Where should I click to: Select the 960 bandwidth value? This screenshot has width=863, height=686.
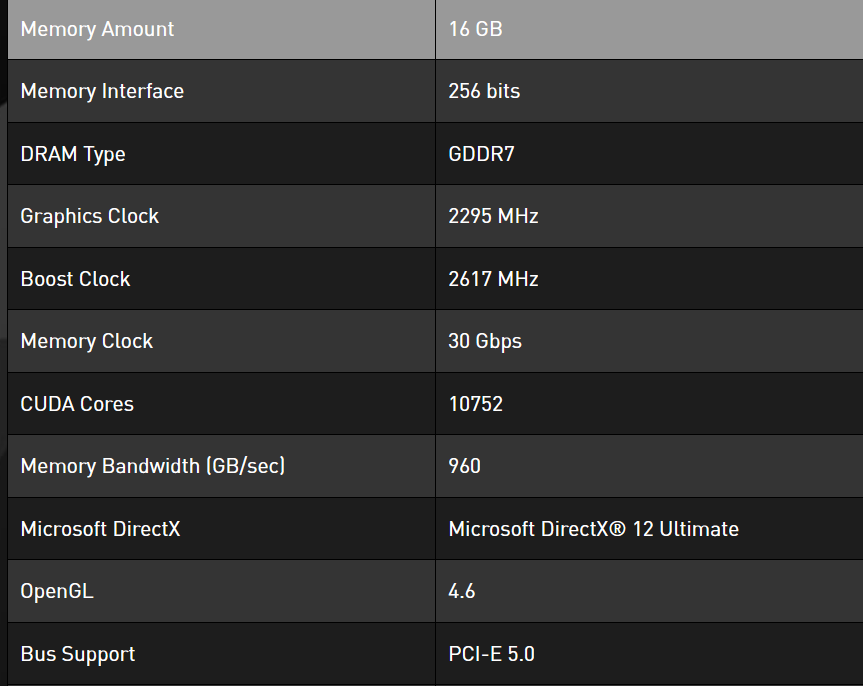click(x=465, y=466)
